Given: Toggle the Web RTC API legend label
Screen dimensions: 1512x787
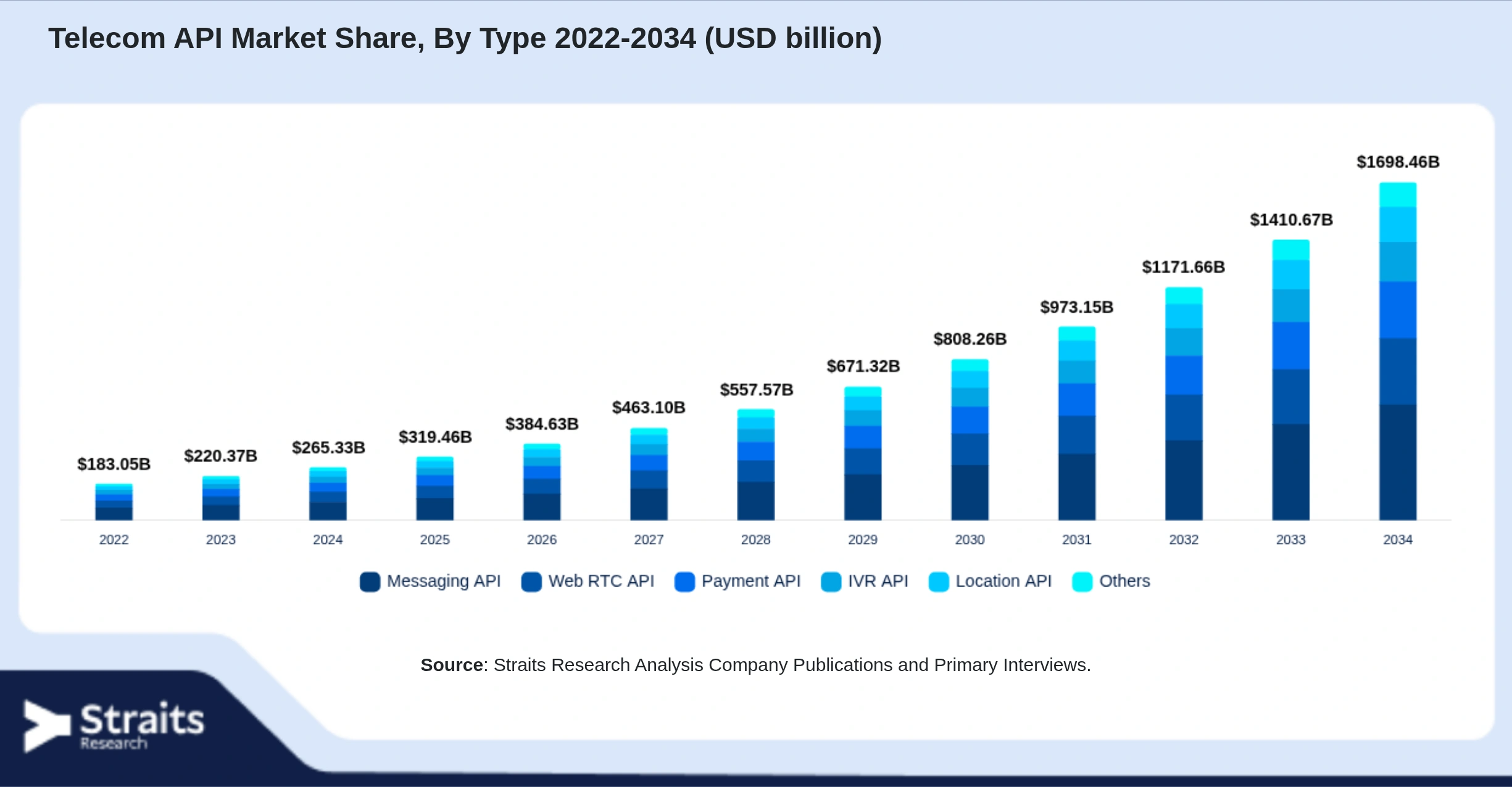Looking at the screenshot, I should coord(601,581).
